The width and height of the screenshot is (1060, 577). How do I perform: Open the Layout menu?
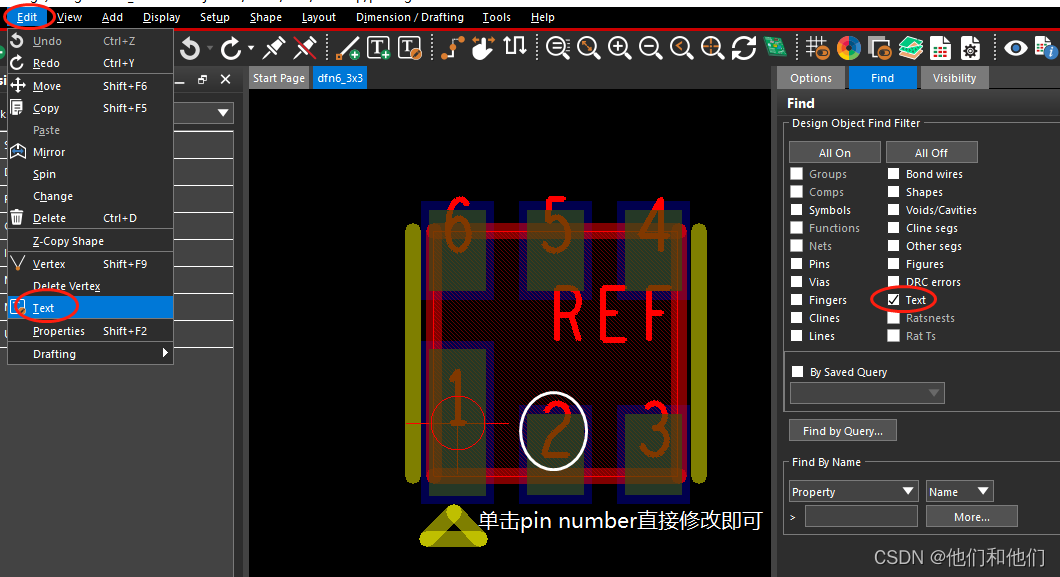(318, 17)
